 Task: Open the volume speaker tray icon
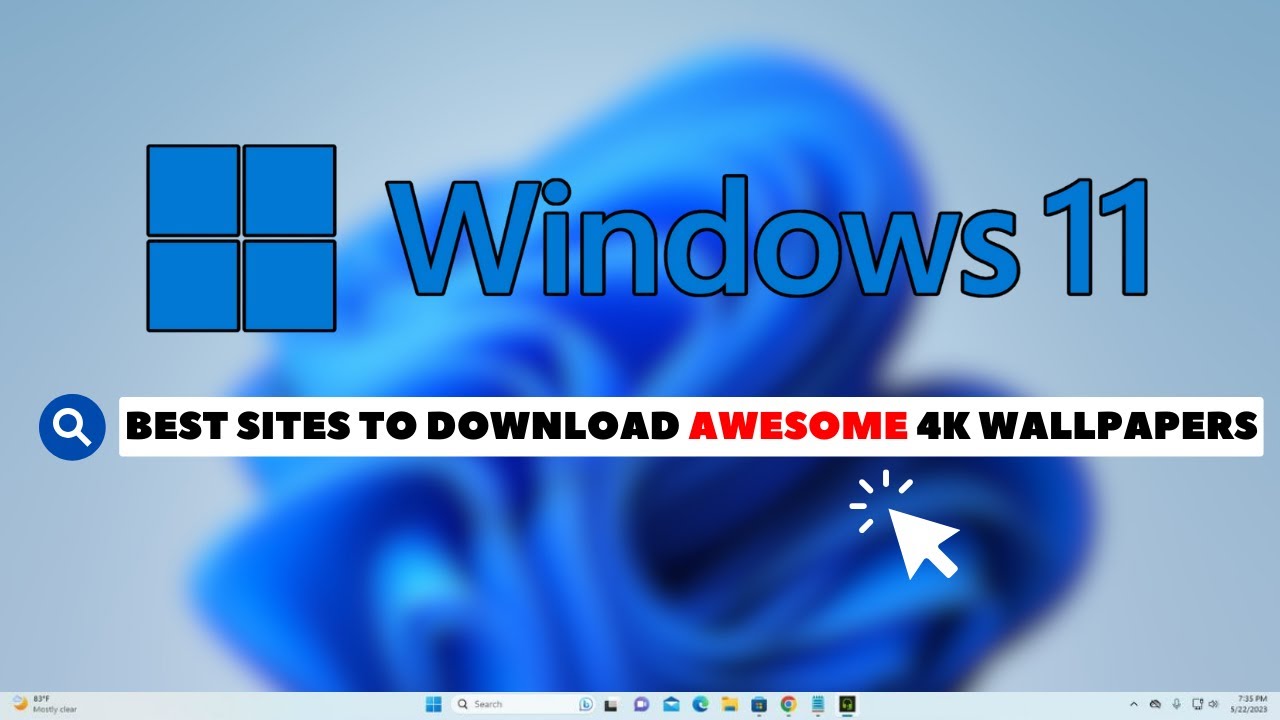tap(1213, 704)
